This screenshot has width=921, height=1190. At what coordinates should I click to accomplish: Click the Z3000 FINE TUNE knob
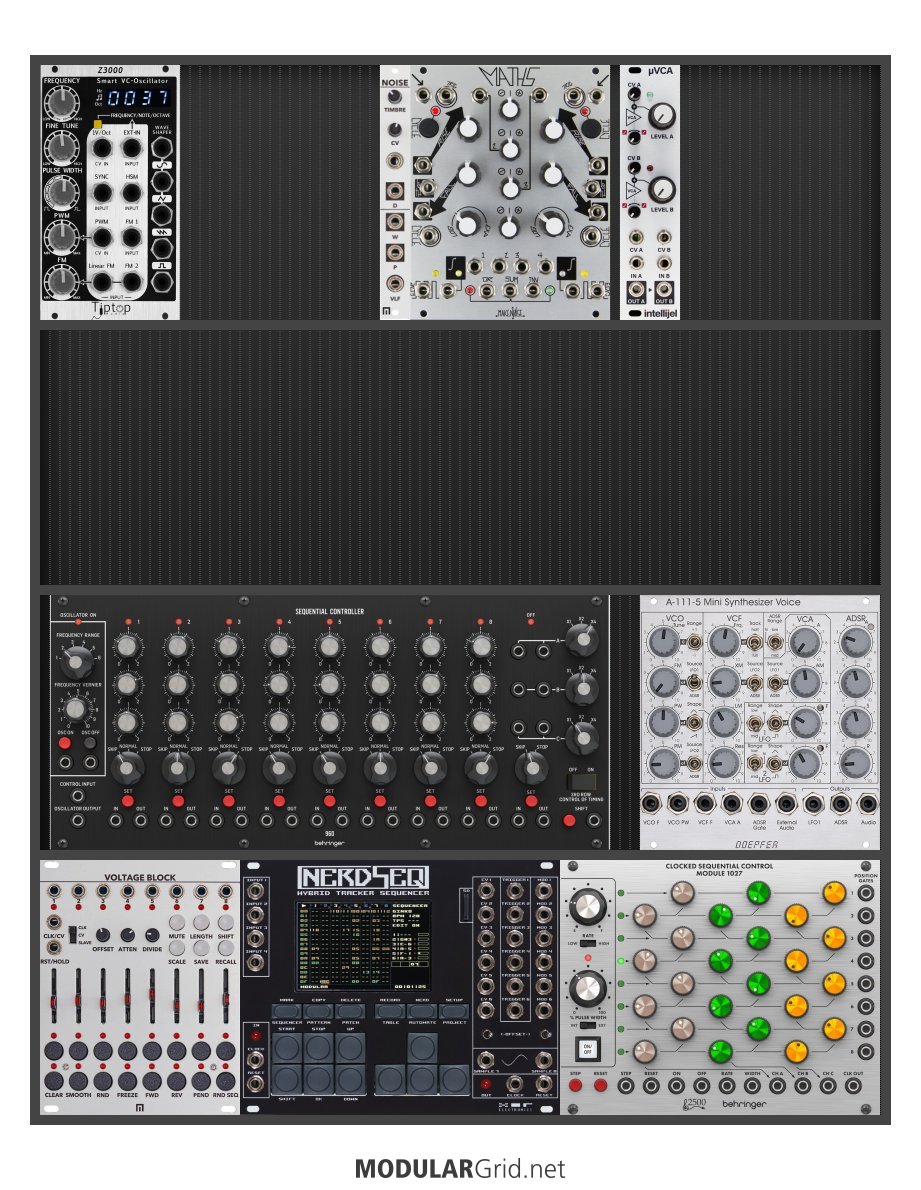click(61, 146)
